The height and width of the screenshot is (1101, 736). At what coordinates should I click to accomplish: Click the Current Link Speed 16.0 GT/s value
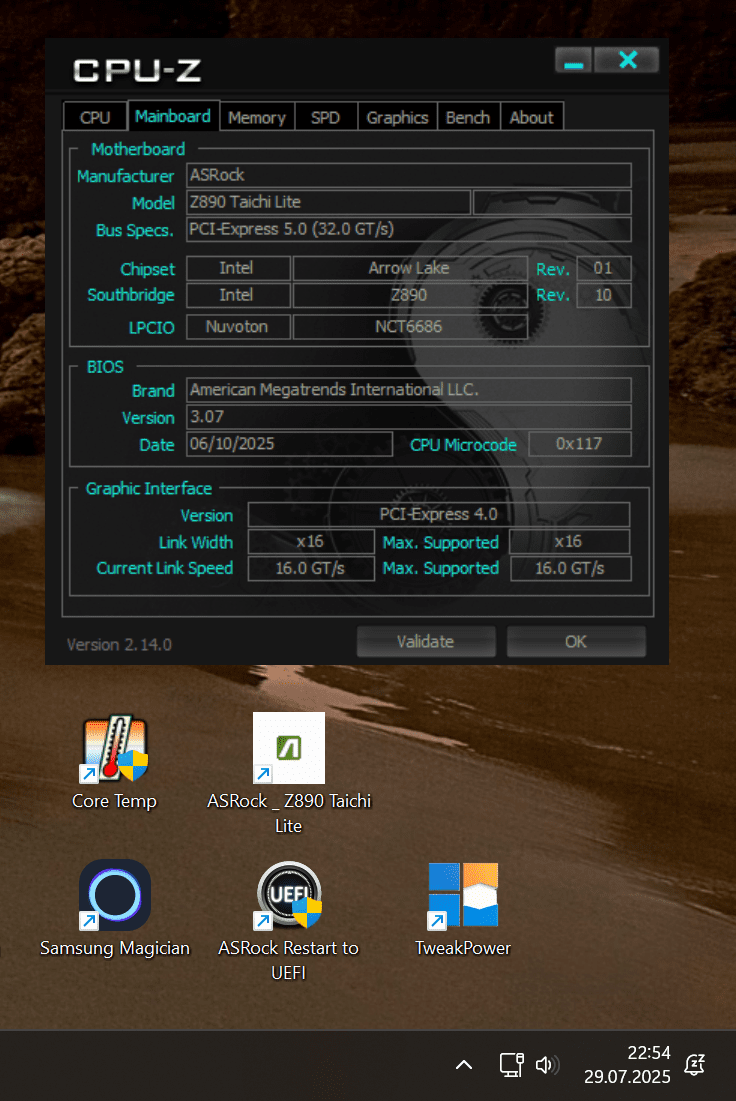tap(311, 568)
